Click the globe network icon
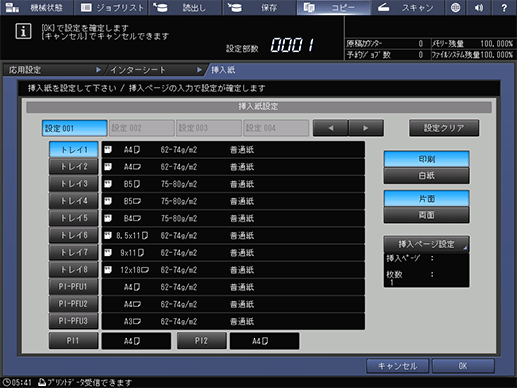The height and width of the screenshot is (388, 517). (x=455, y=7)
